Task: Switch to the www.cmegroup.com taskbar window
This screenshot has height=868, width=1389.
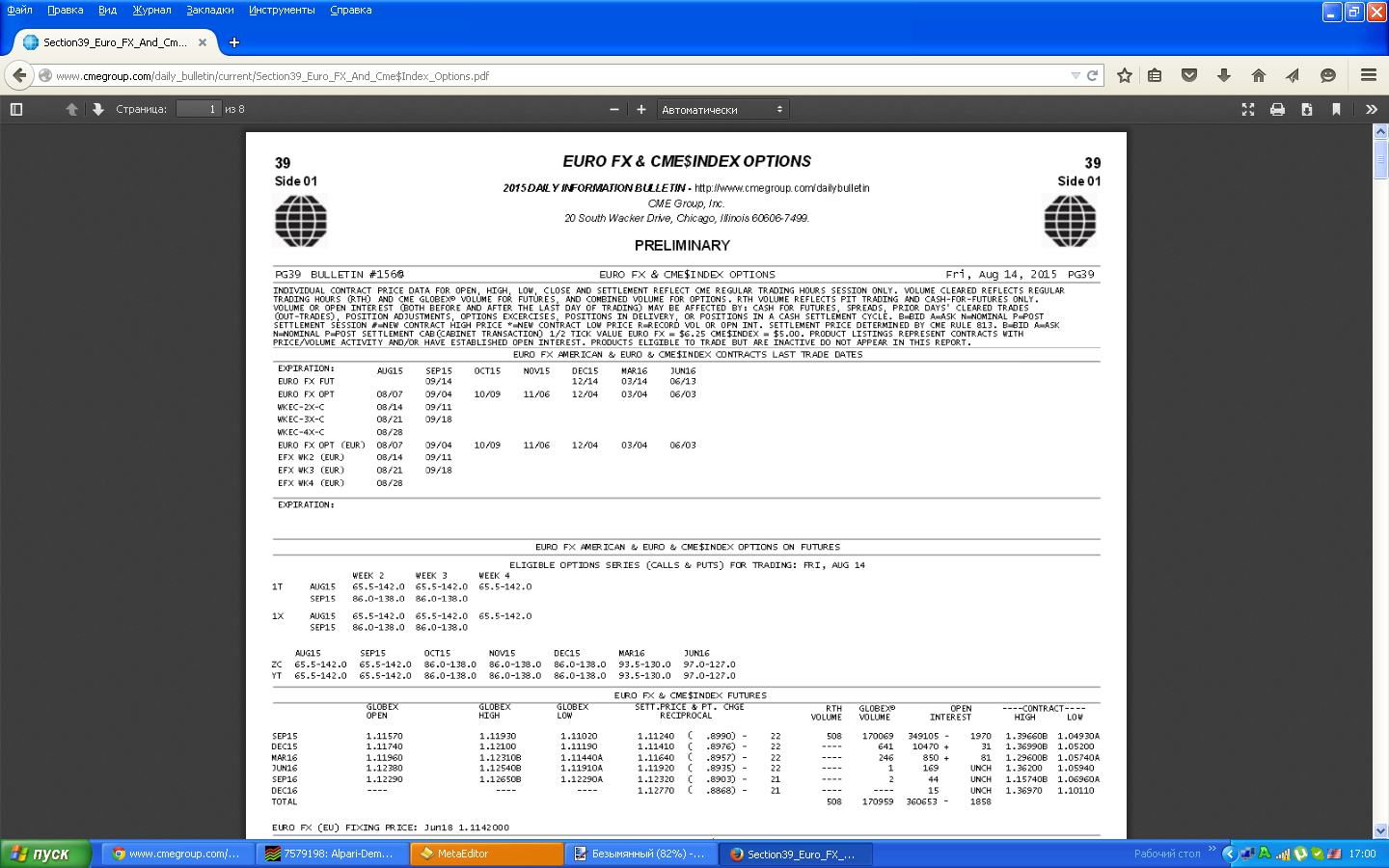Action: [177, 854]
